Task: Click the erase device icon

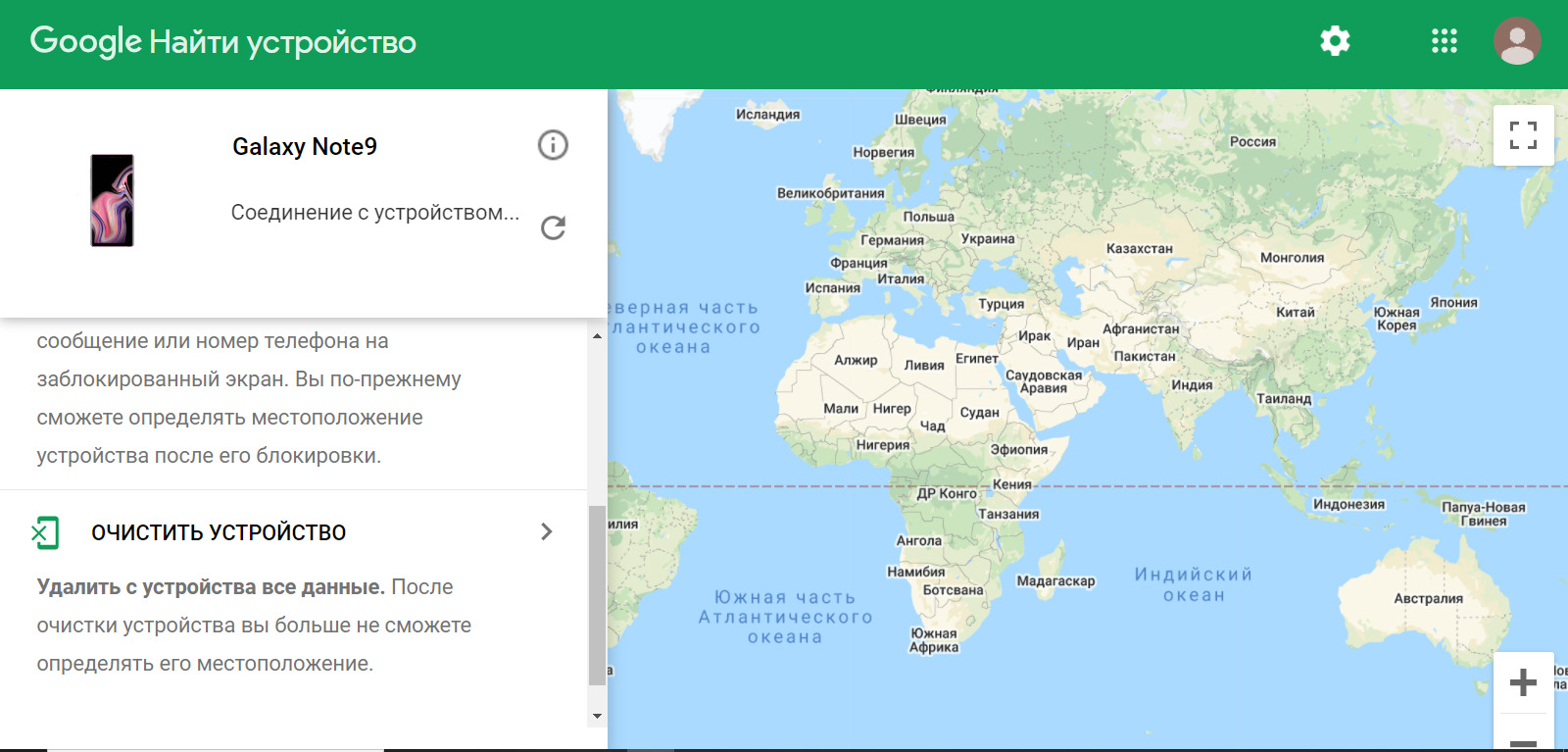Action: pos(45,532)
